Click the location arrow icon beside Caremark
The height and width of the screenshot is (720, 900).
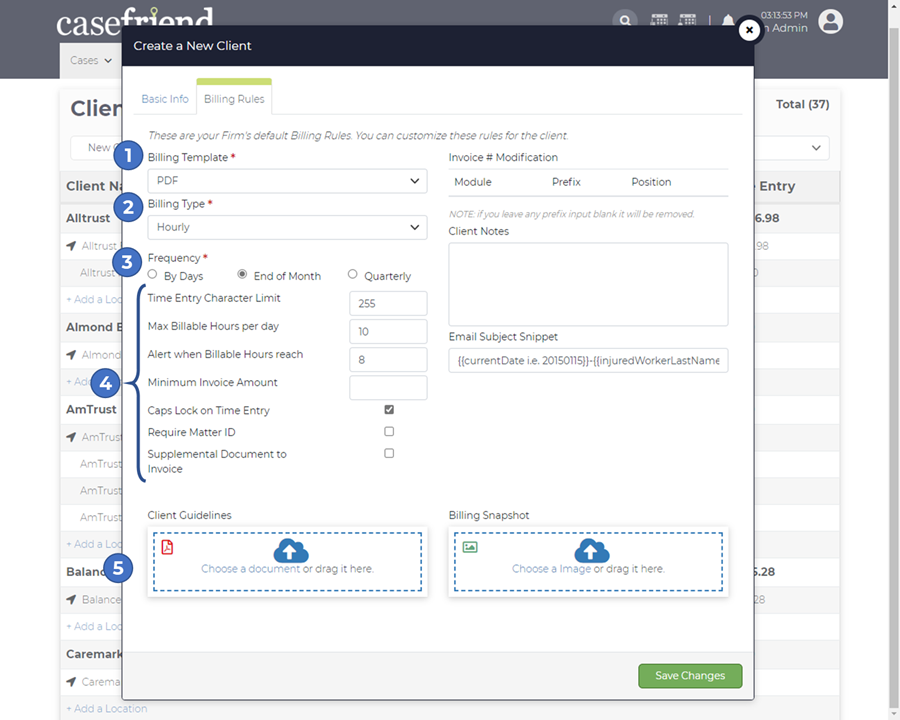(x=71, y=682)
